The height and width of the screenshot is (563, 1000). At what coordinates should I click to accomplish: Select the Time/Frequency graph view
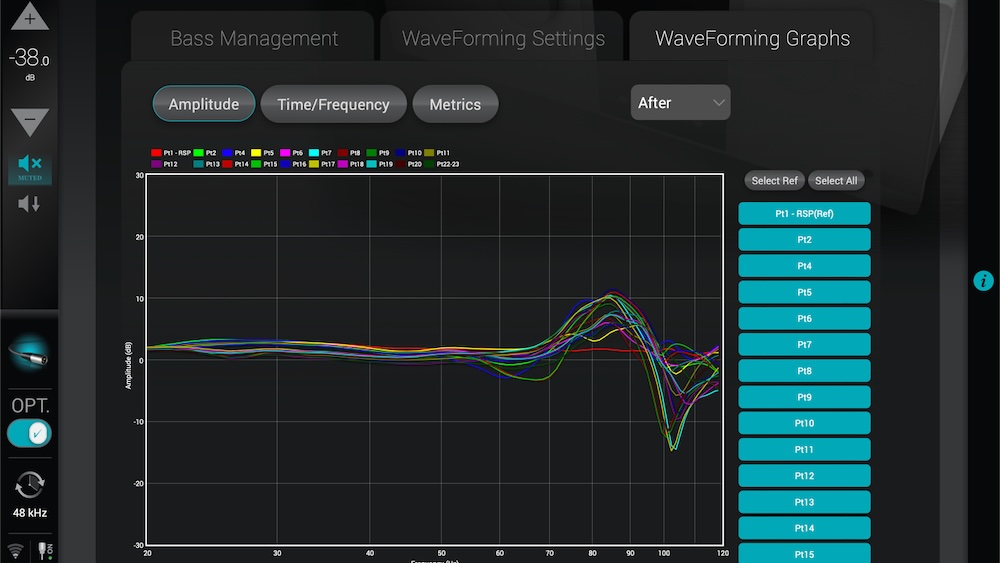coord(333,104)
